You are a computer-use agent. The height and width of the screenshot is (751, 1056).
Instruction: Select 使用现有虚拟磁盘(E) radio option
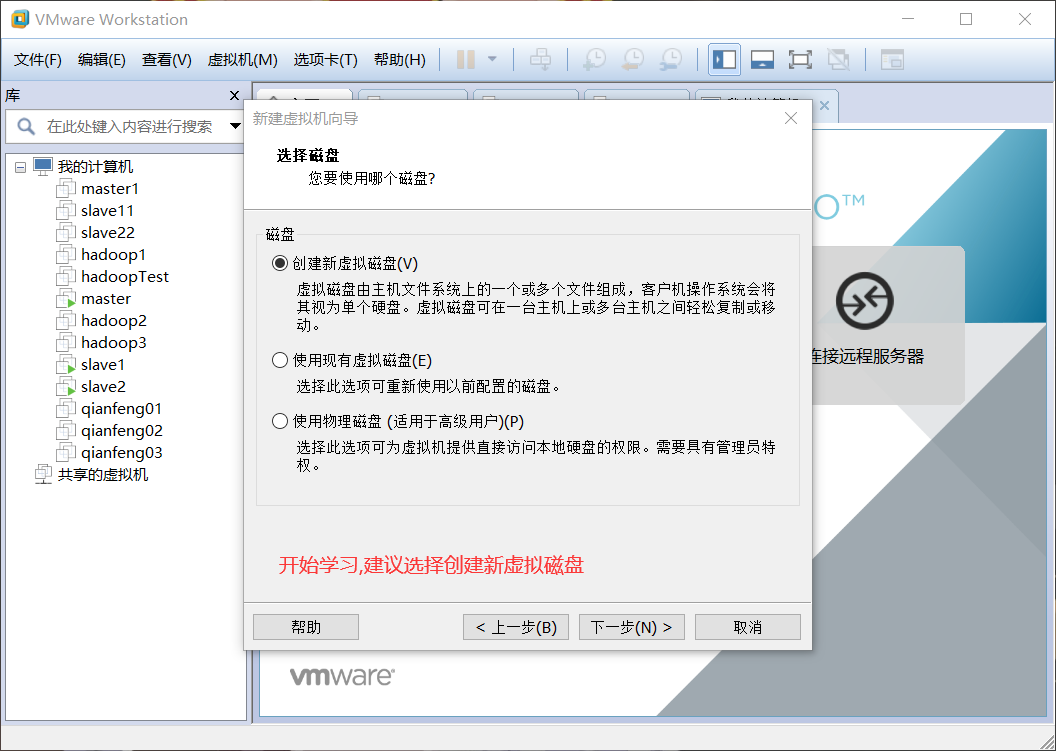tap(279, 360)
